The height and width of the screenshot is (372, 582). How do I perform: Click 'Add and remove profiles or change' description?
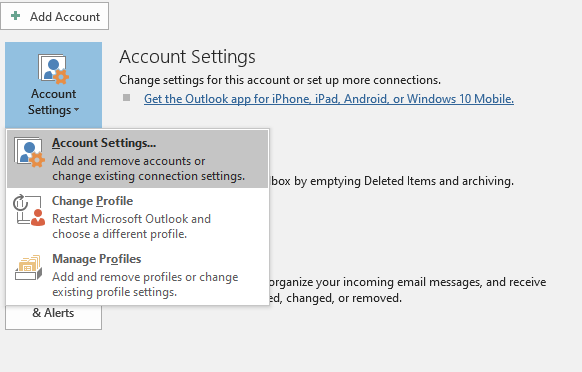point(145,277)
